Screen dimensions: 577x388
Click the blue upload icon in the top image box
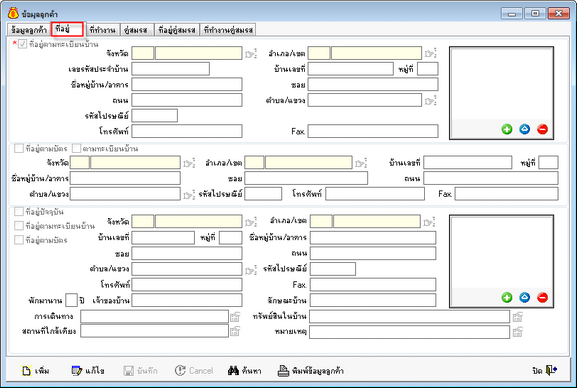tap(525, 129)
